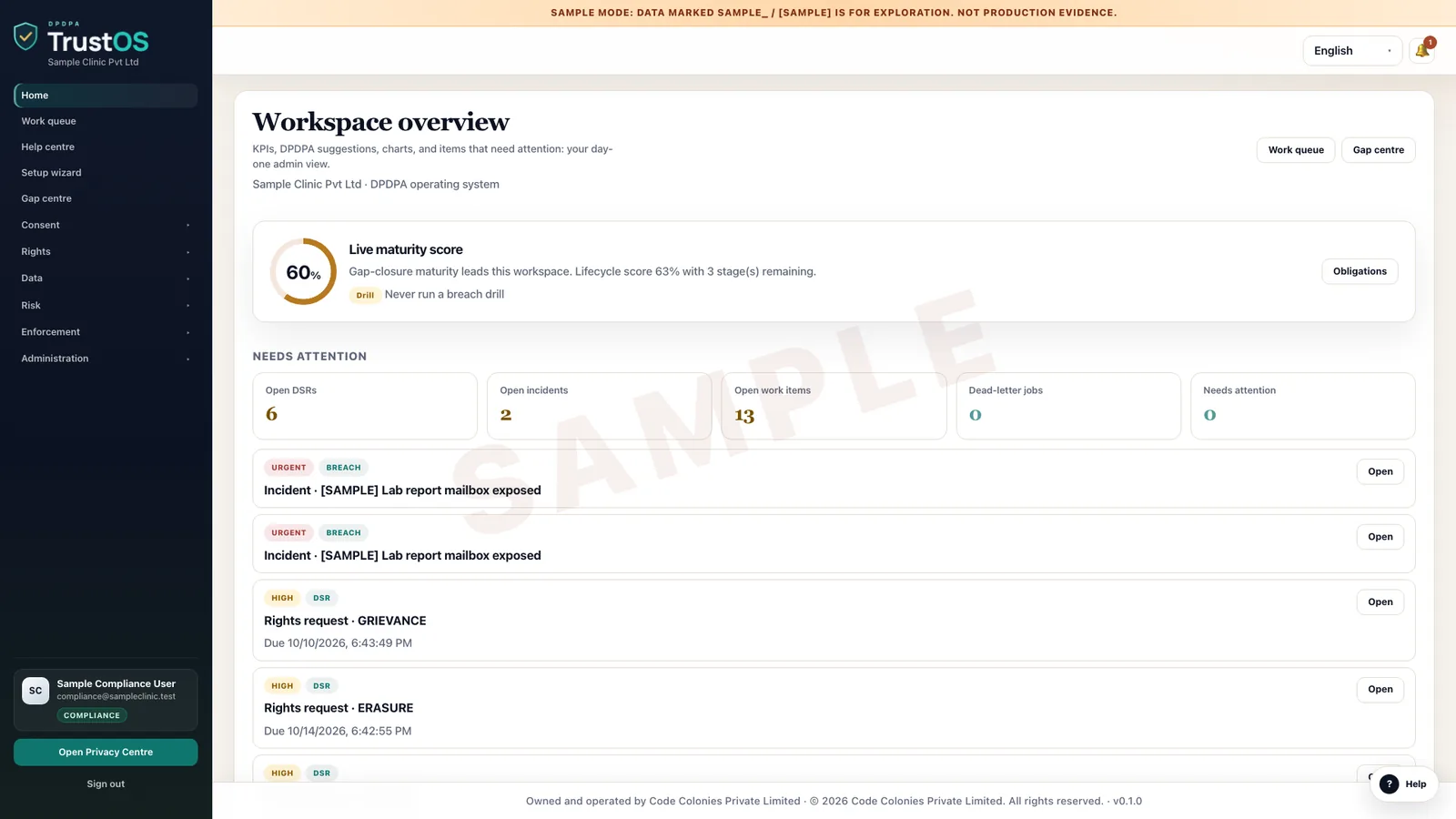Select the Dead-letter jobs card
This screenshot has height=819, width=1456.
tap(1068, 406)
